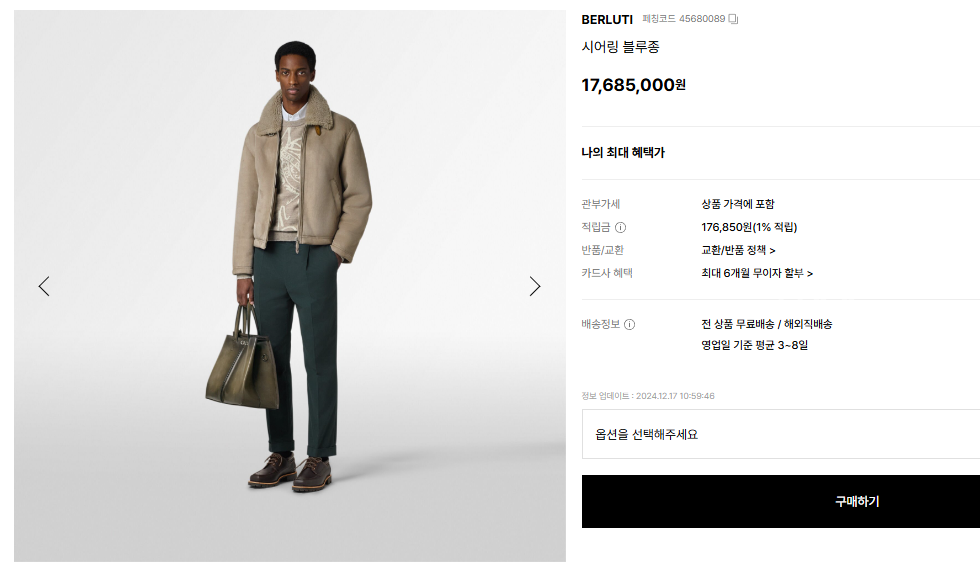This screenshot has height=569, width=980.
Task: Open the 교환/반품 정책 link
Action: [x=738, y=250]
